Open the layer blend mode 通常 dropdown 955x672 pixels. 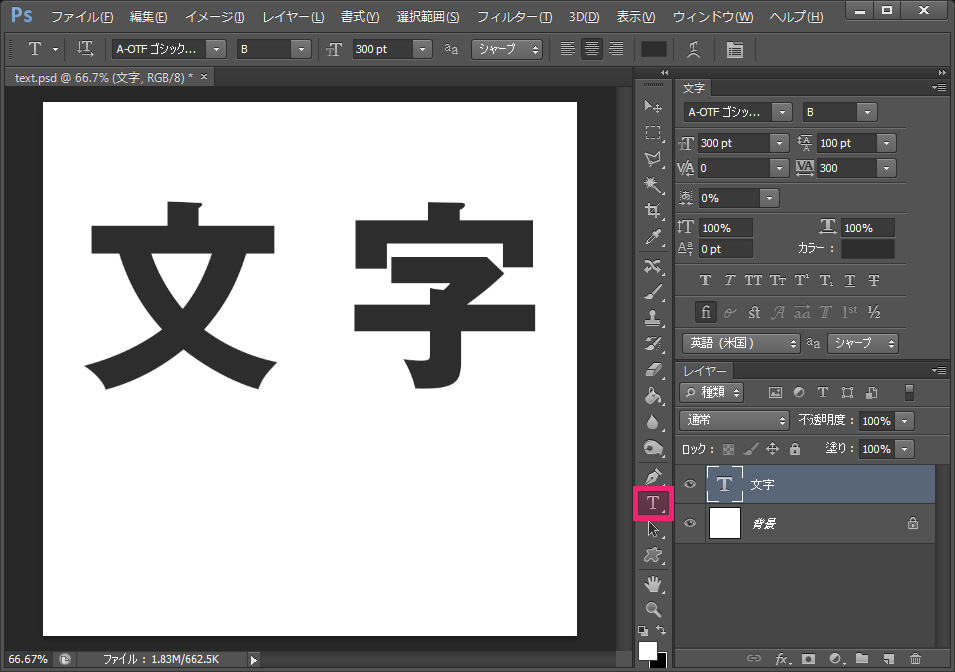735,421
